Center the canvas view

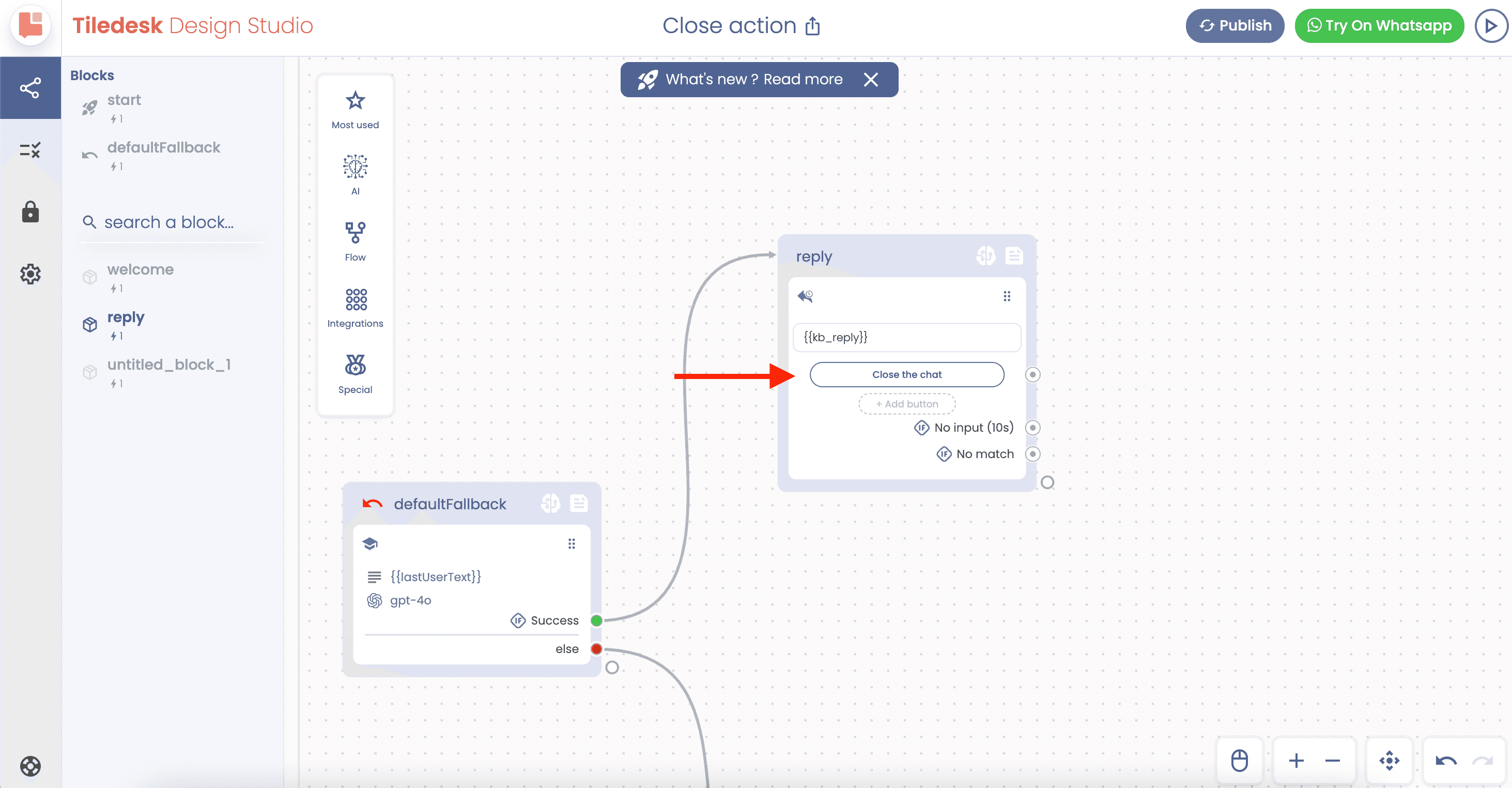1388,761
